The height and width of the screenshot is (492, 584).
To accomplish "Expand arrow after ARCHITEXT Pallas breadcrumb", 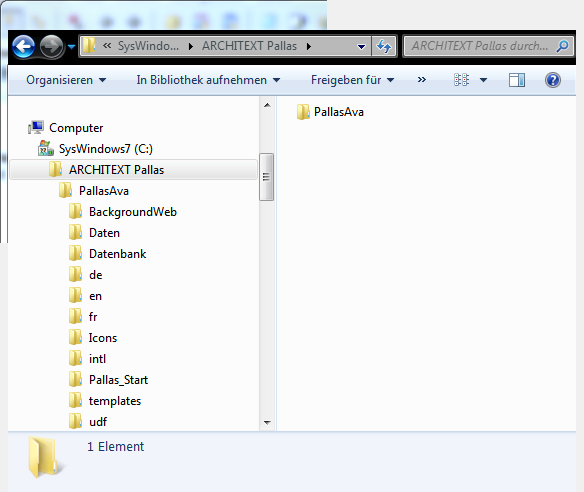I will coord(308,47).
